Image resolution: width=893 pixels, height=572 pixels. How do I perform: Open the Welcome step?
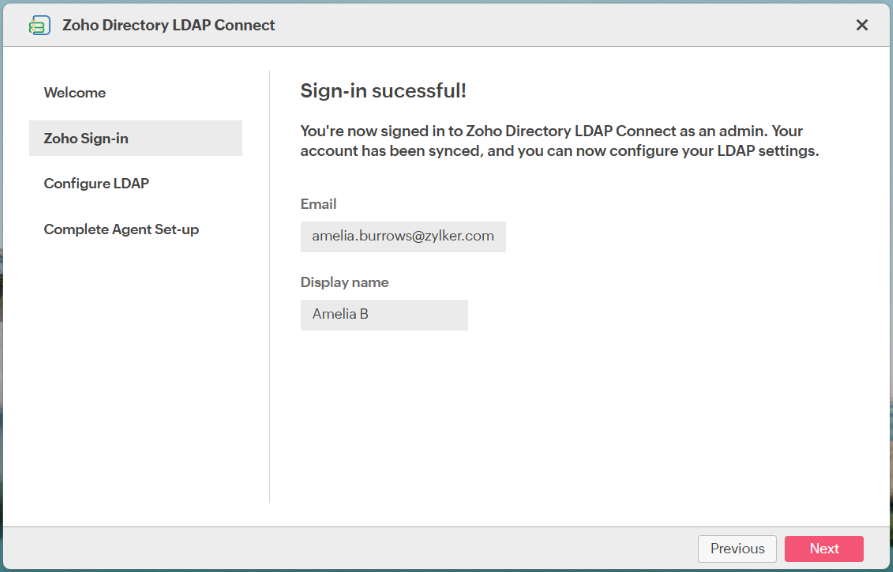[75, 93]
